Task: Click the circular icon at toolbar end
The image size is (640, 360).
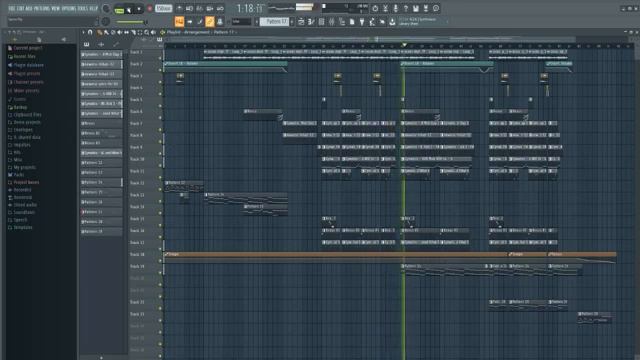Action: coord(436,8)
